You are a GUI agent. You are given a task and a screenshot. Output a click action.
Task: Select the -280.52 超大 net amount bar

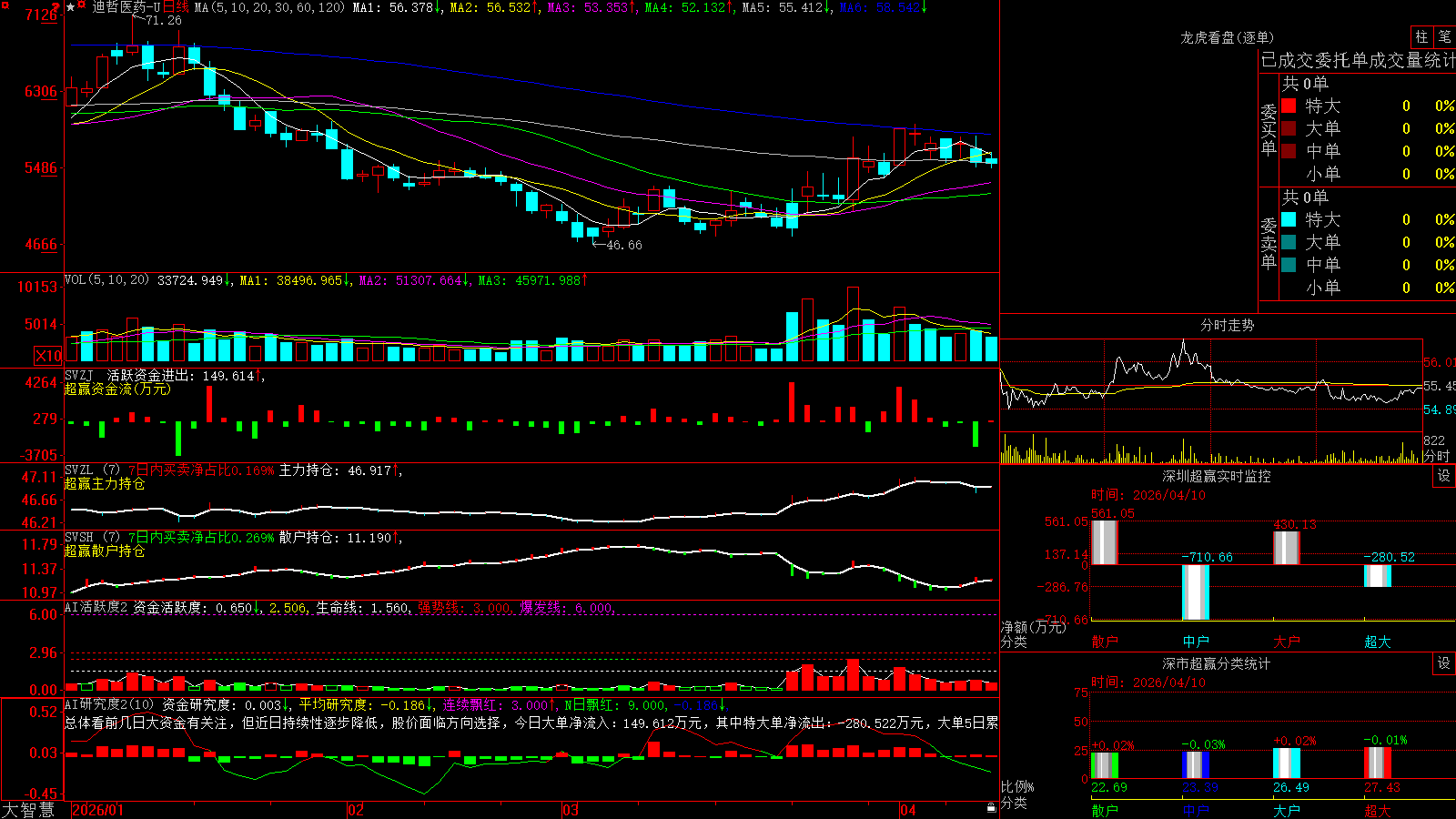[1378, 576]
